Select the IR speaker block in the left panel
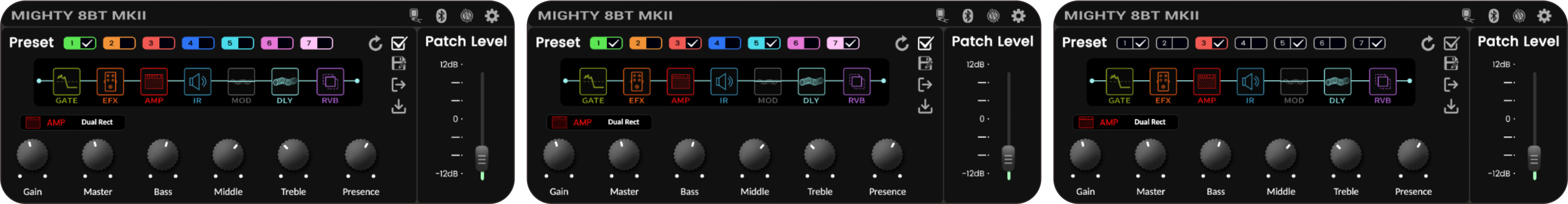 point(197,82)
